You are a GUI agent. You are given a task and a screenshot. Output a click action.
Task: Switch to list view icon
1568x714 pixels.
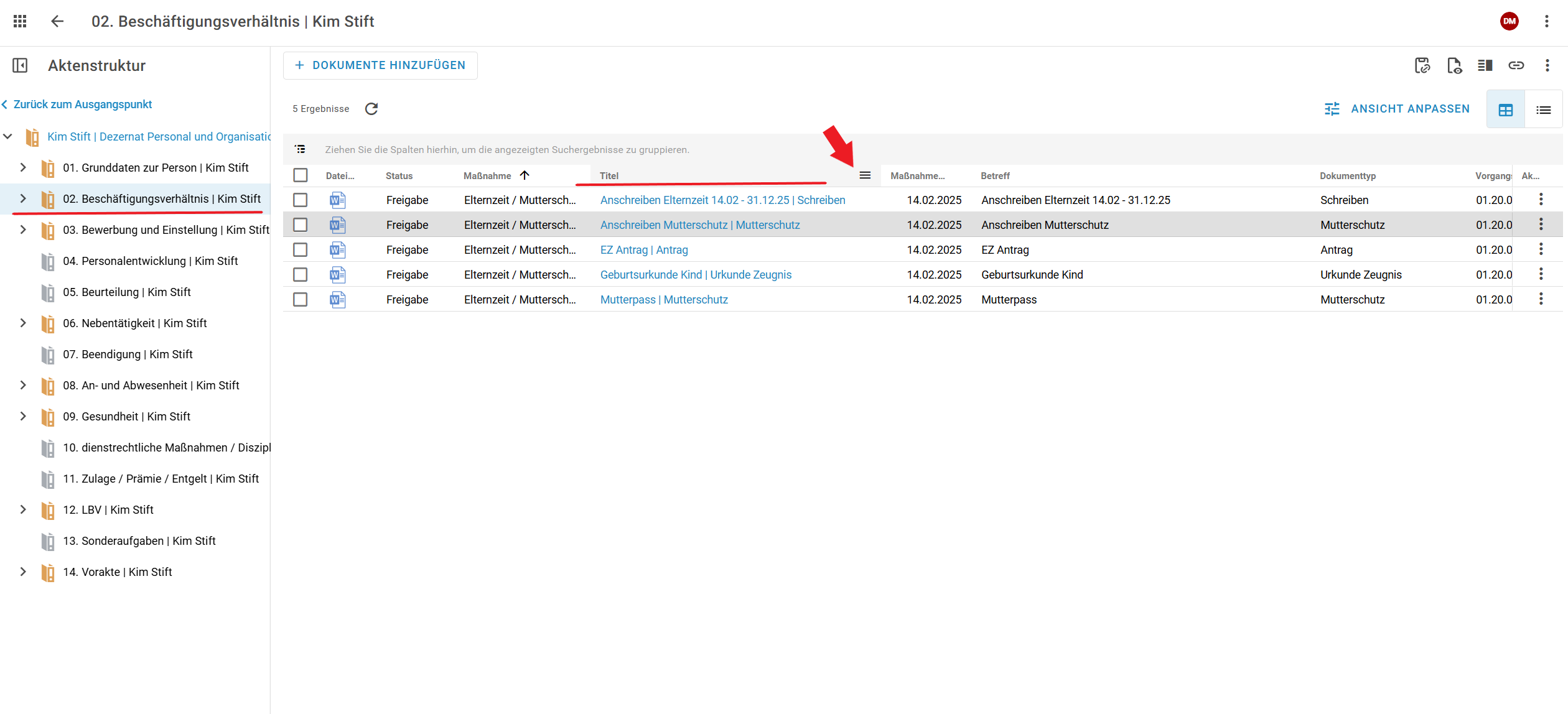1543,110
